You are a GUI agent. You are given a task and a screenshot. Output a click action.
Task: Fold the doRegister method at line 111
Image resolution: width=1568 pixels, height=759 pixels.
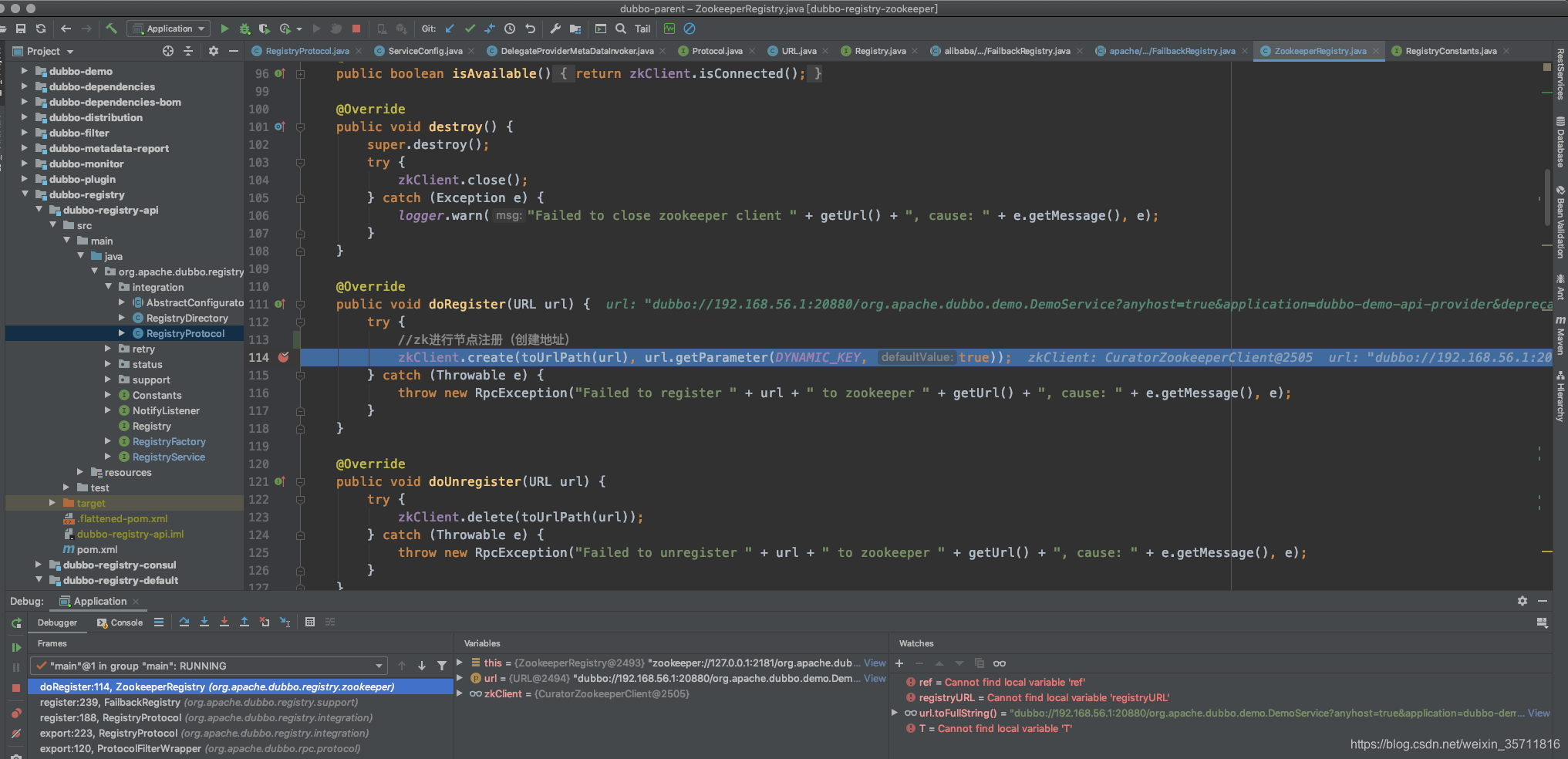point(300,304)
